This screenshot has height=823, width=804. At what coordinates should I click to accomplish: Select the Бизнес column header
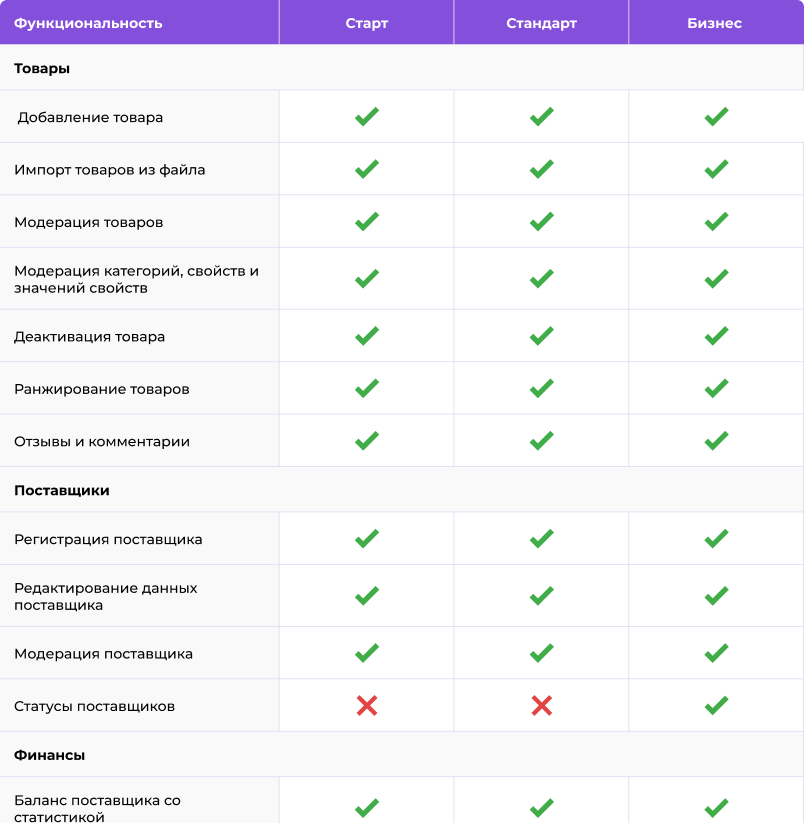coord(715,23)
